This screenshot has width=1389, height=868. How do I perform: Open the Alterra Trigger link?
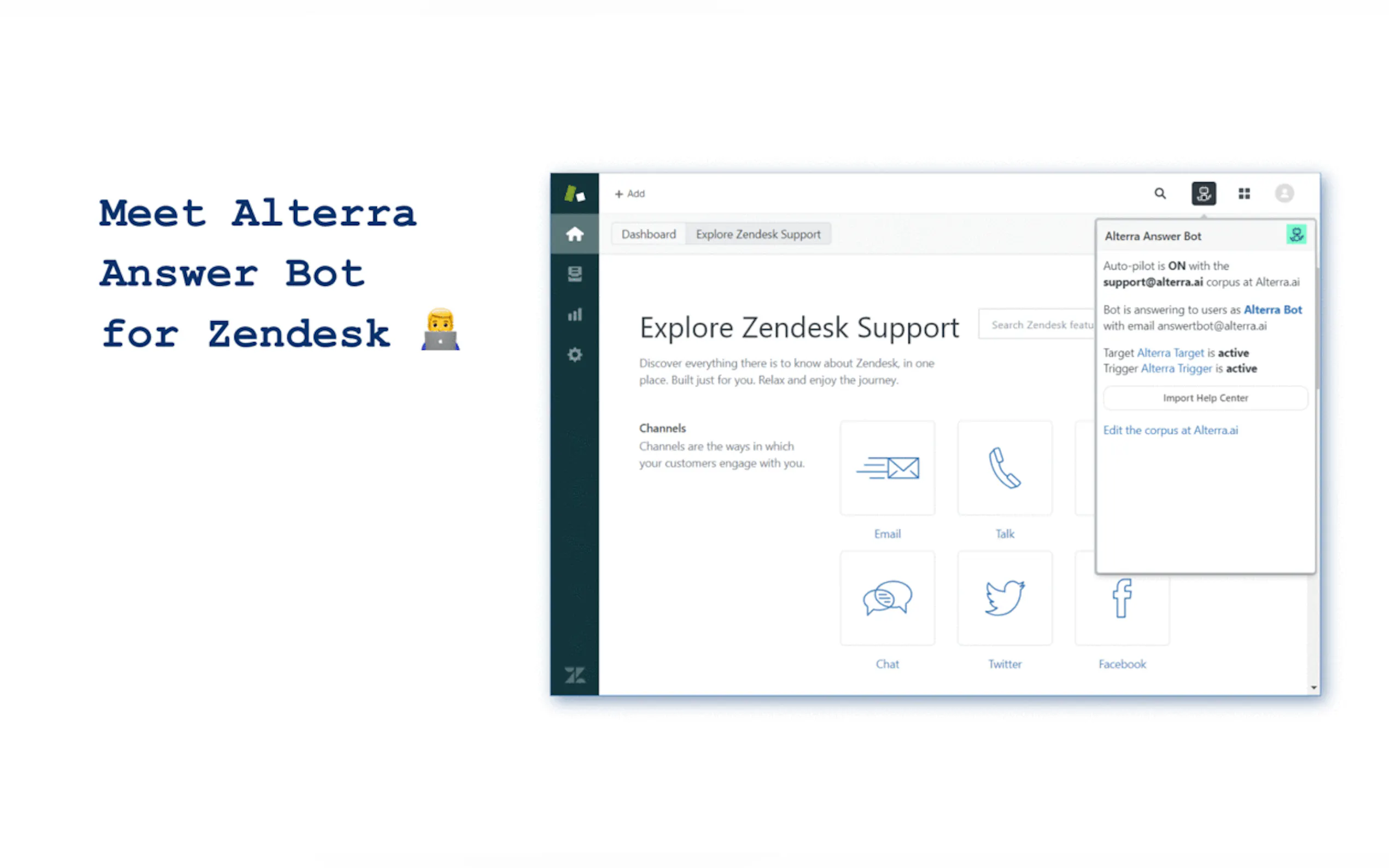point(1175,368)
